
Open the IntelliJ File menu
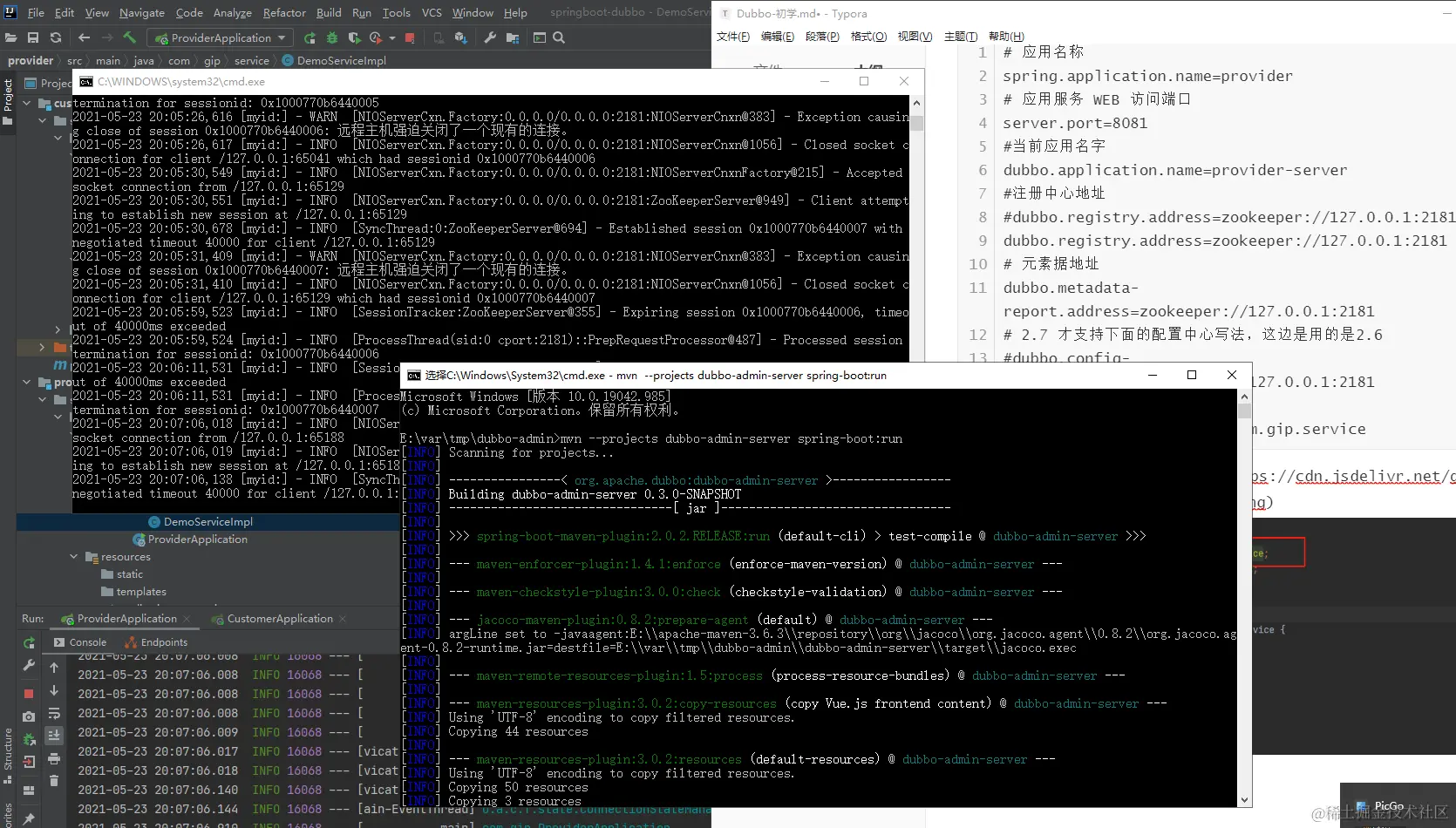(36, 13)
